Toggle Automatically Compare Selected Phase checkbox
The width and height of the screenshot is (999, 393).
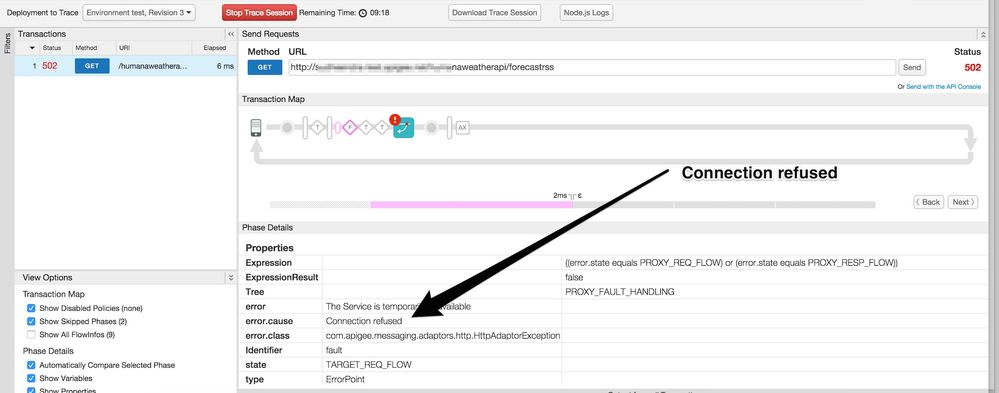[x=31, y=365]
